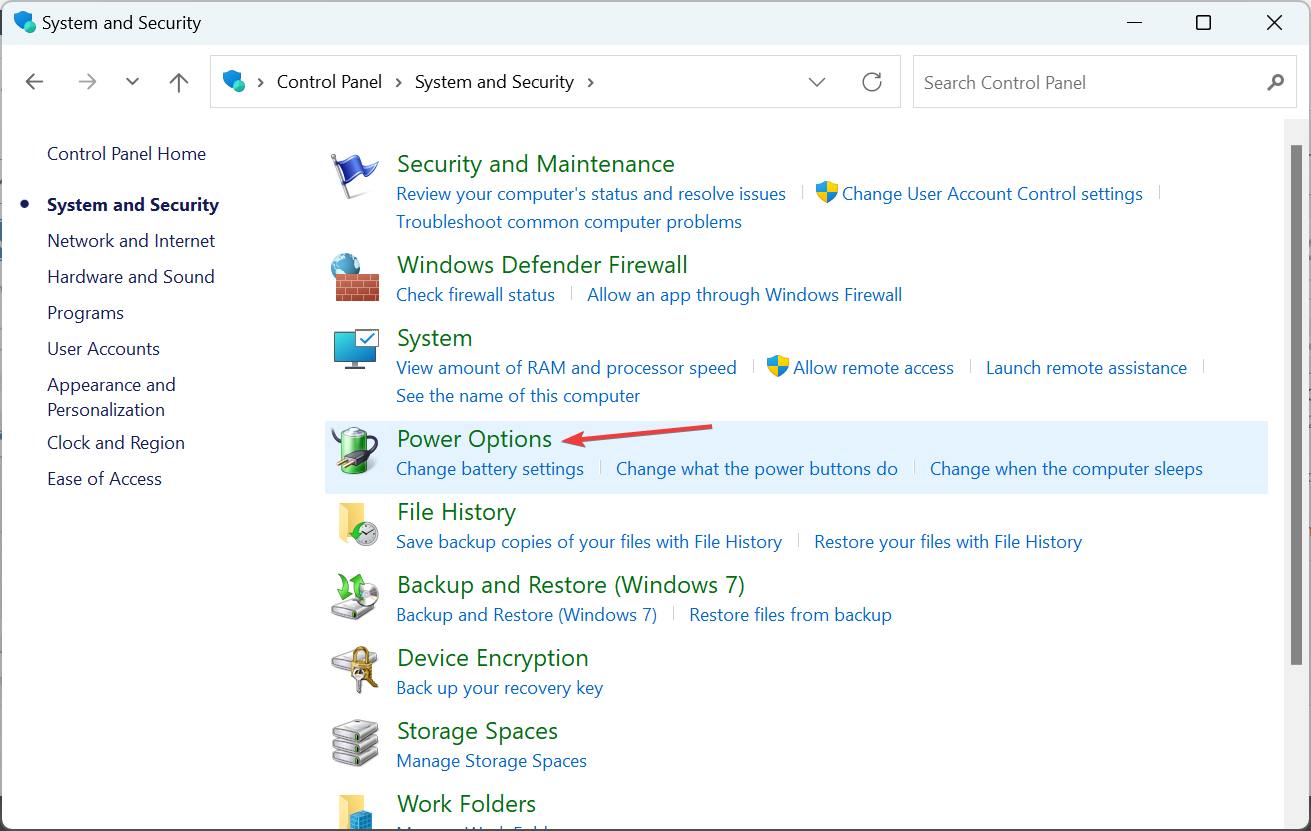
Task: Select the System monitor icon
Action: 355,350
